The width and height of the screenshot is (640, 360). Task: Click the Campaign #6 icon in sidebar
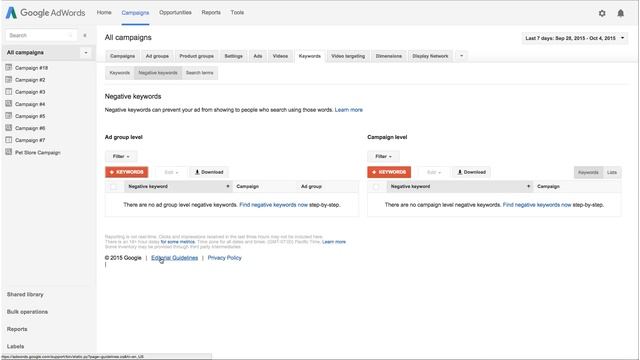9,128
